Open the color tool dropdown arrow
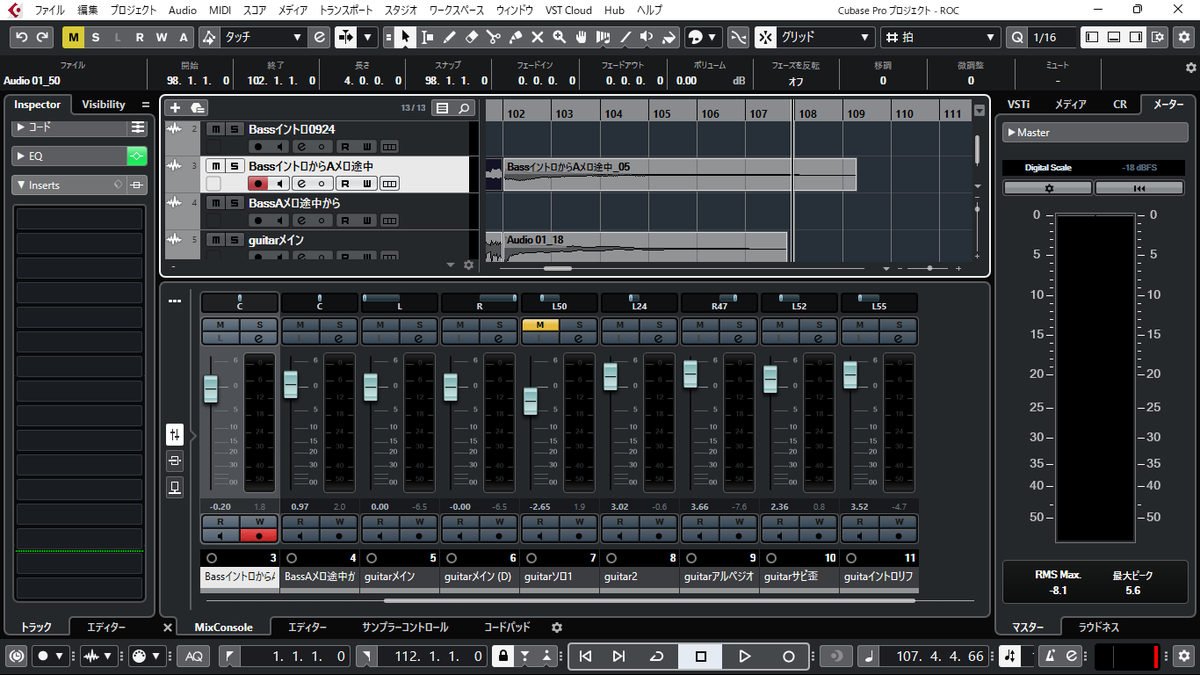 711,37
